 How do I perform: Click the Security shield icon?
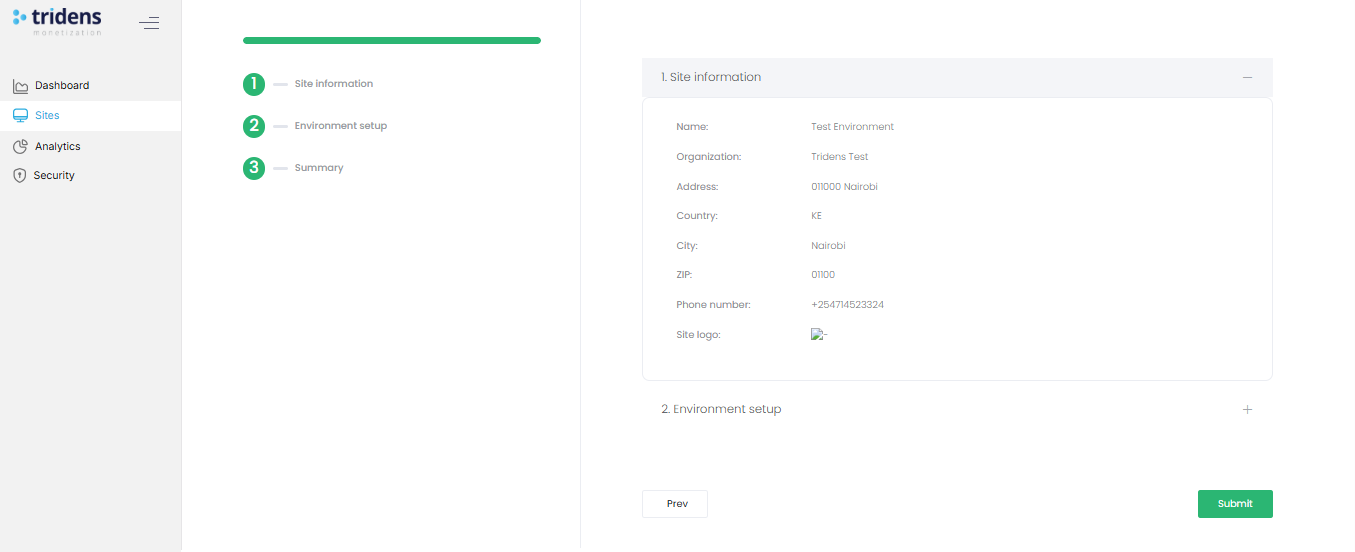[x=20, y=176]
